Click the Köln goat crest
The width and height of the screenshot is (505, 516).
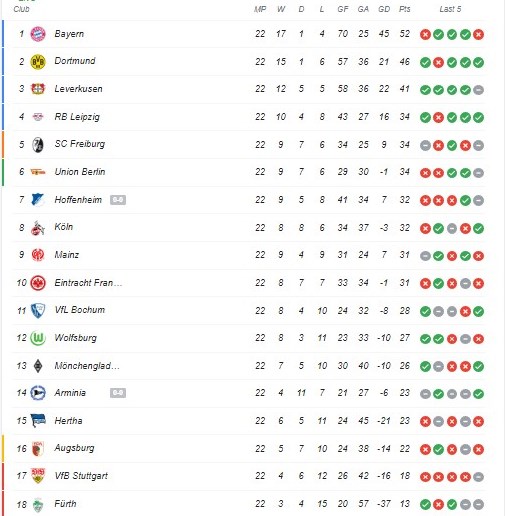(38, 228)
